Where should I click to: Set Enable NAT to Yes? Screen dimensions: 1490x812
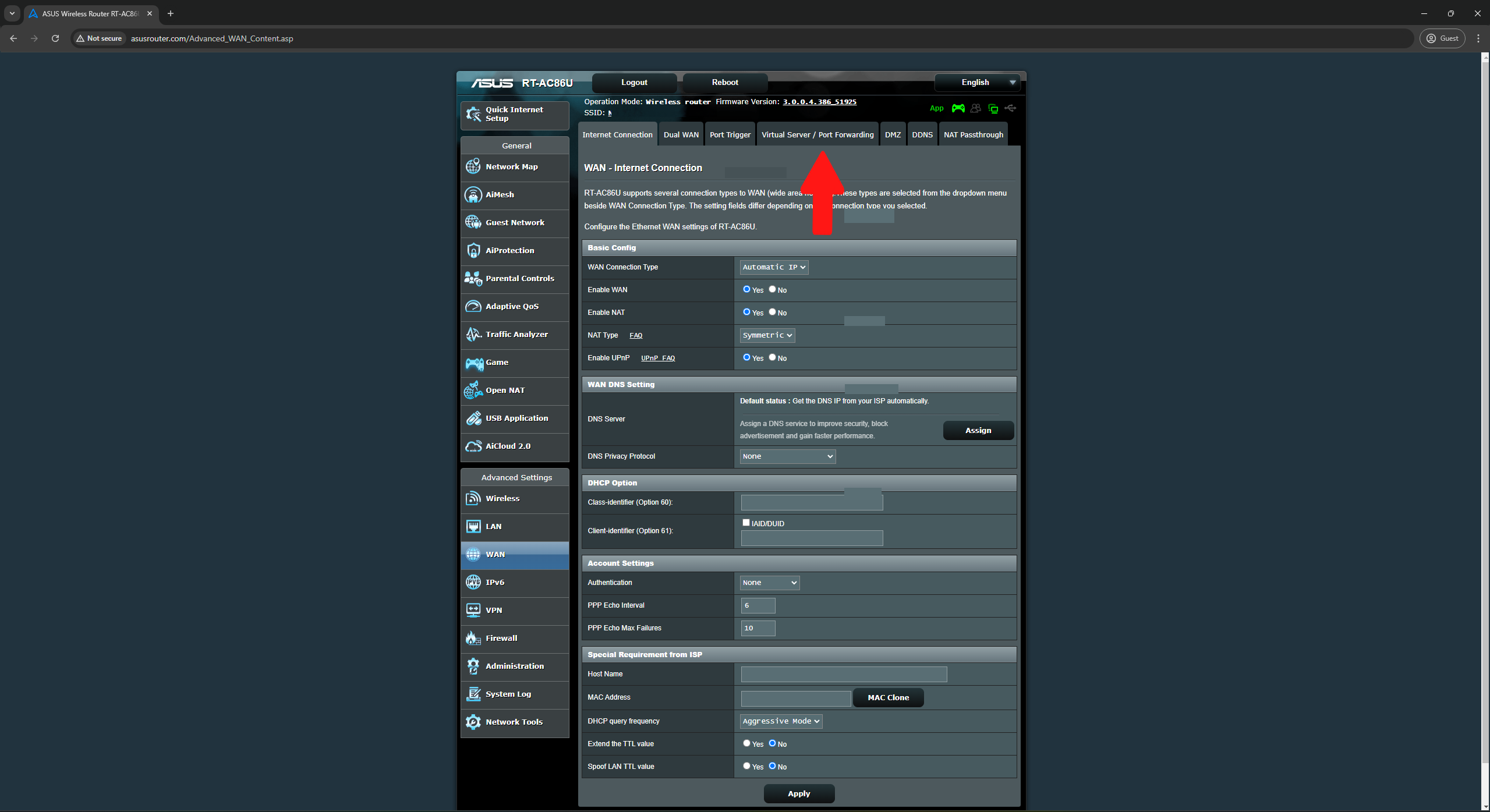click(746, 312)
